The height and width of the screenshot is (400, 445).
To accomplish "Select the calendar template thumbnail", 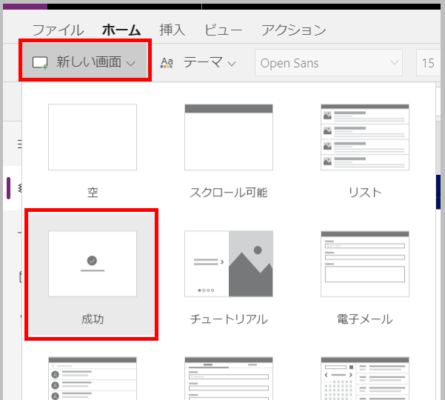I will pos(365,378).
